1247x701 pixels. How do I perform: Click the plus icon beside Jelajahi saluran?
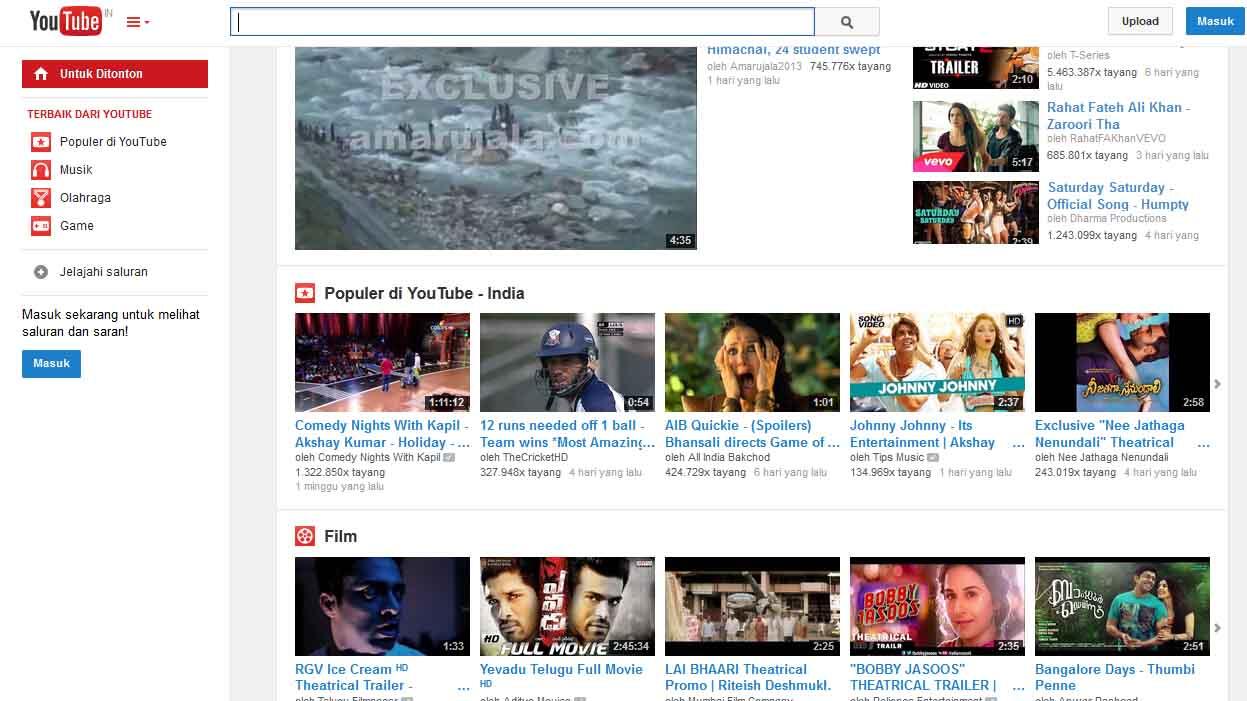(41, 272)
